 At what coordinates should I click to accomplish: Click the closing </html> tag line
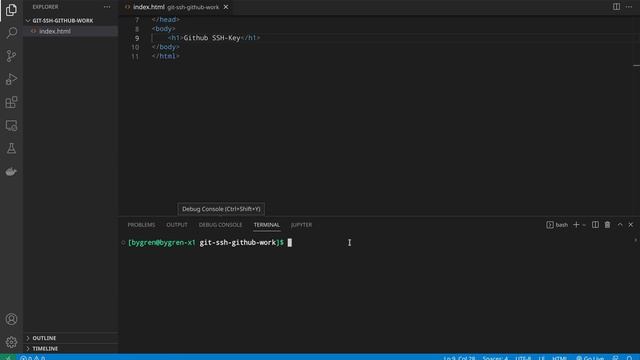[x=165, y=56]
